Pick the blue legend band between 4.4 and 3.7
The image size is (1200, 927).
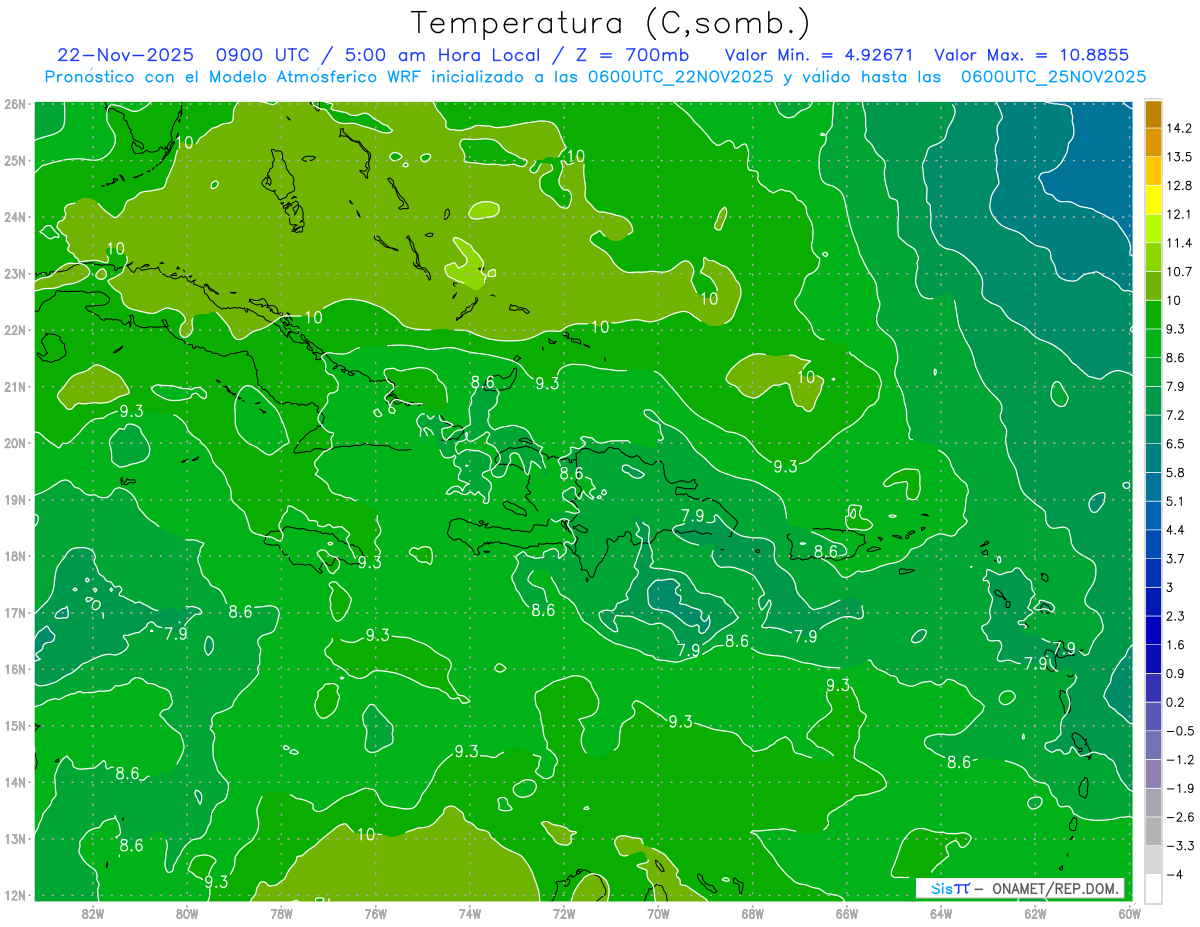1153,544
